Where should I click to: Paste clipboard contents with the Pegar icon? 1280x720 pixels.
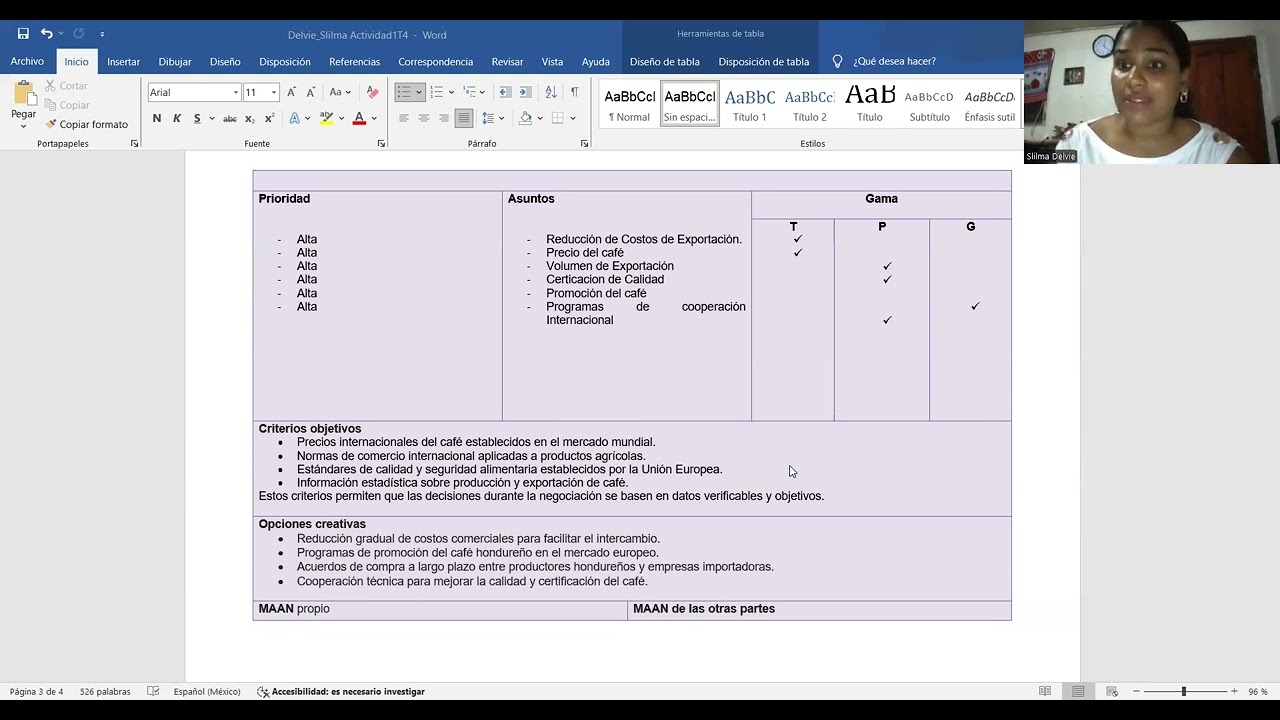point(24,95)
